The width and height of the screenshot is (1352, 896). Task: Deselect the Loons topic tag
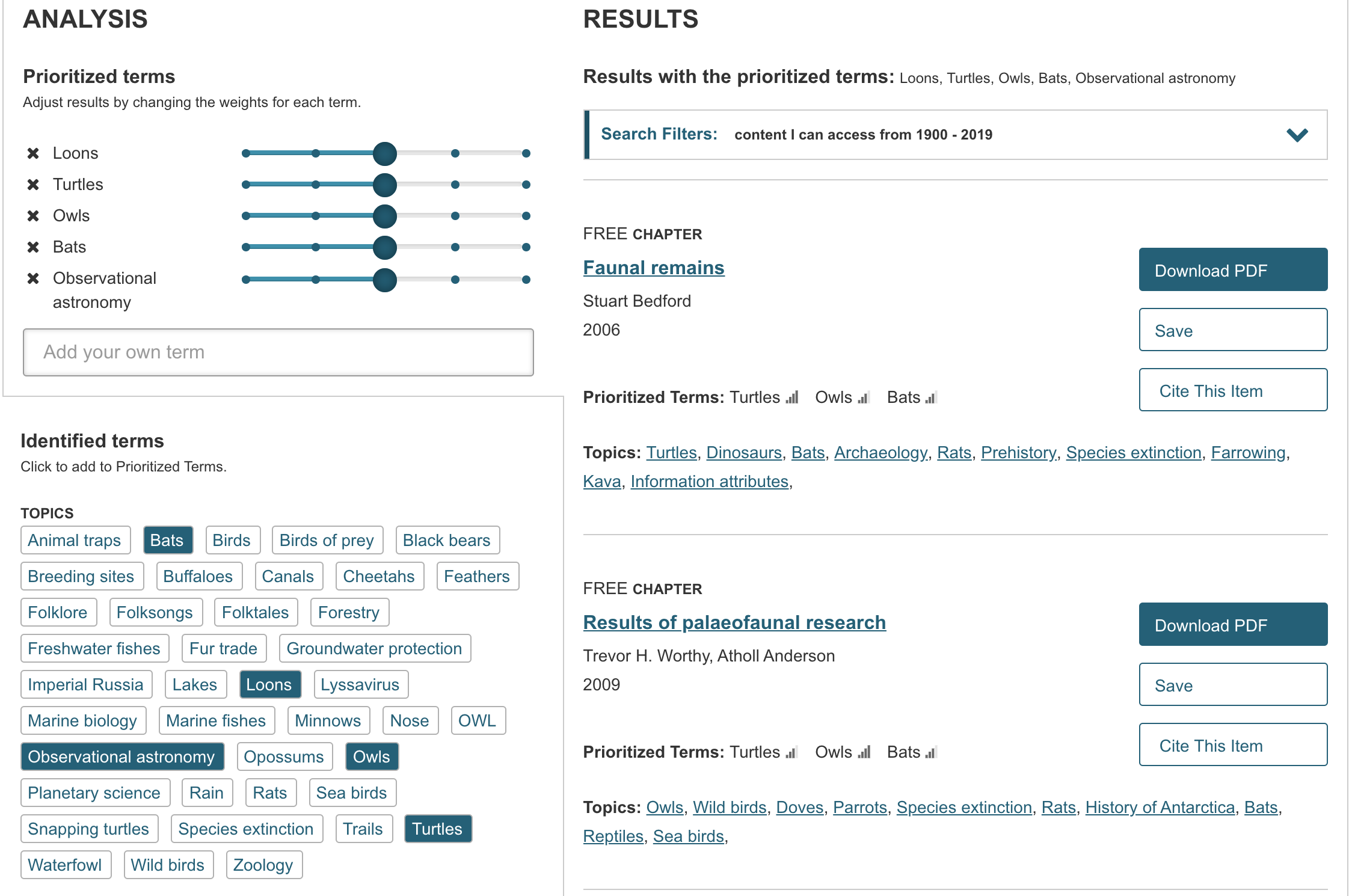tap(270, 684)
